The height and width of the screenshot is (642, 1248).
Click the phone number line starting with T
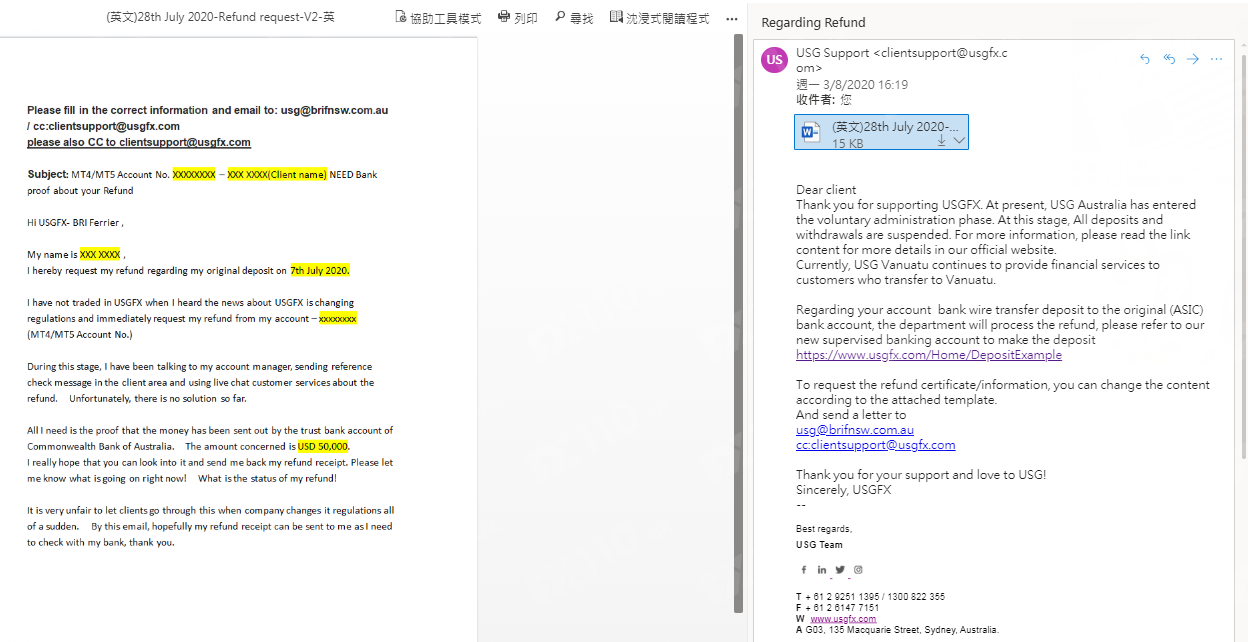[870, 597]
